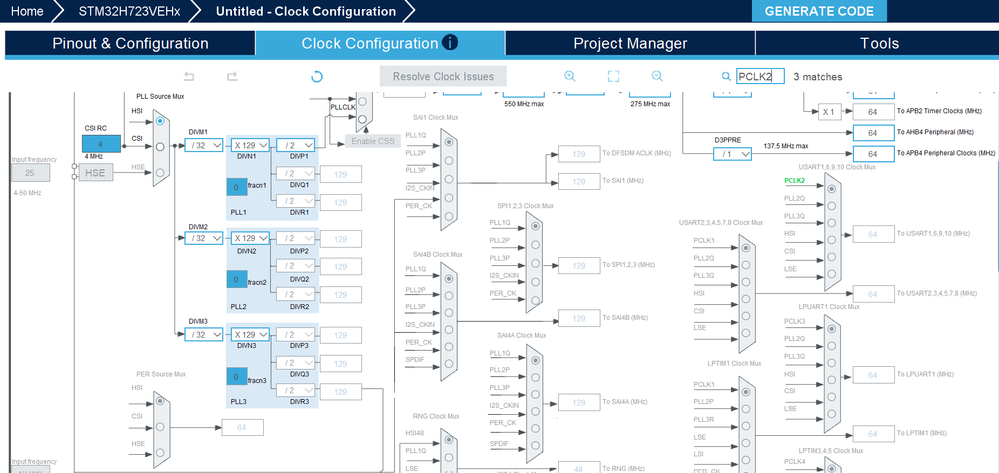The width and height of the screenshot is (999, 473).
Task: Click the Untitled - Clock Configuration breadcrumb
Action: point(306,11)
